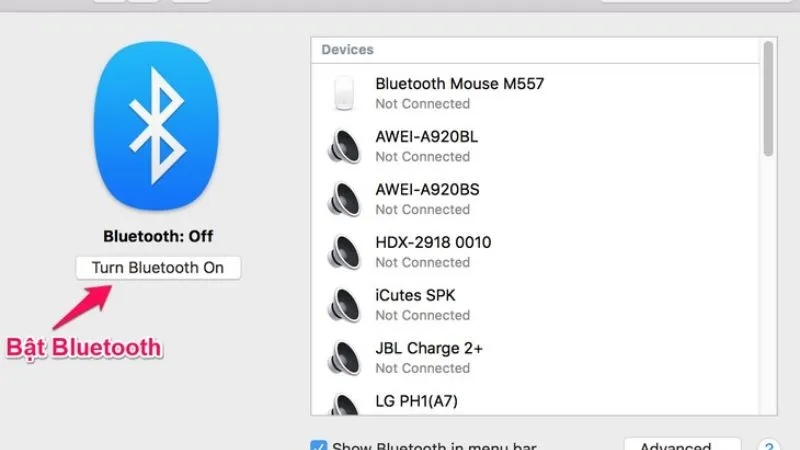Open help with the question mark button
The width and height of the screenshot is (800, 450).
[x=769, y=446]
